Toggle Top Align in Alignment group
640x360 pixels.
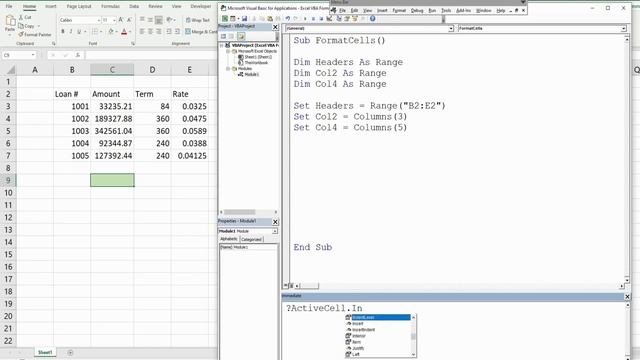(142, 20)
